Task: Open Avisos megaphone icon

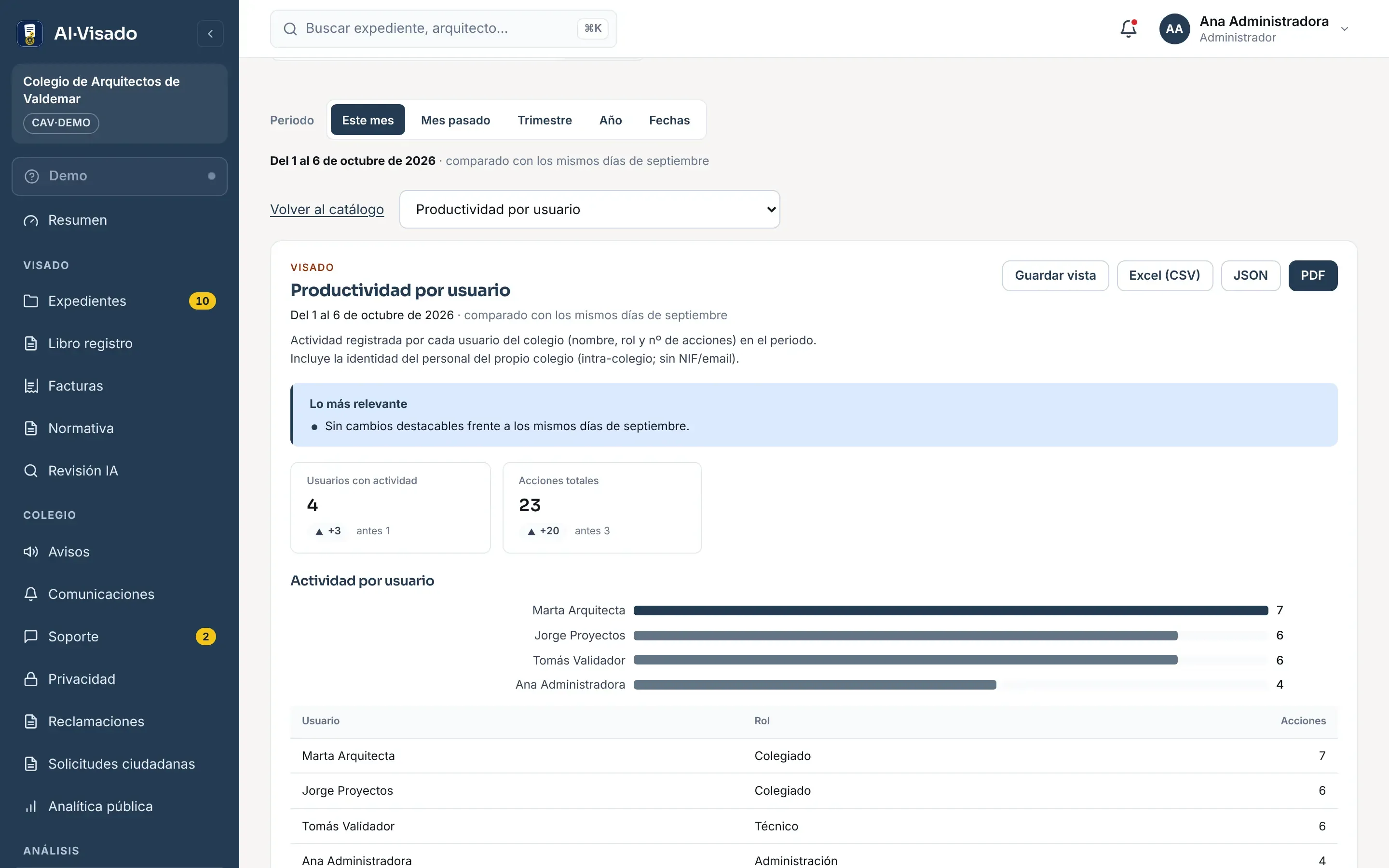Action: pyautogui.click(x=31, y=552)
